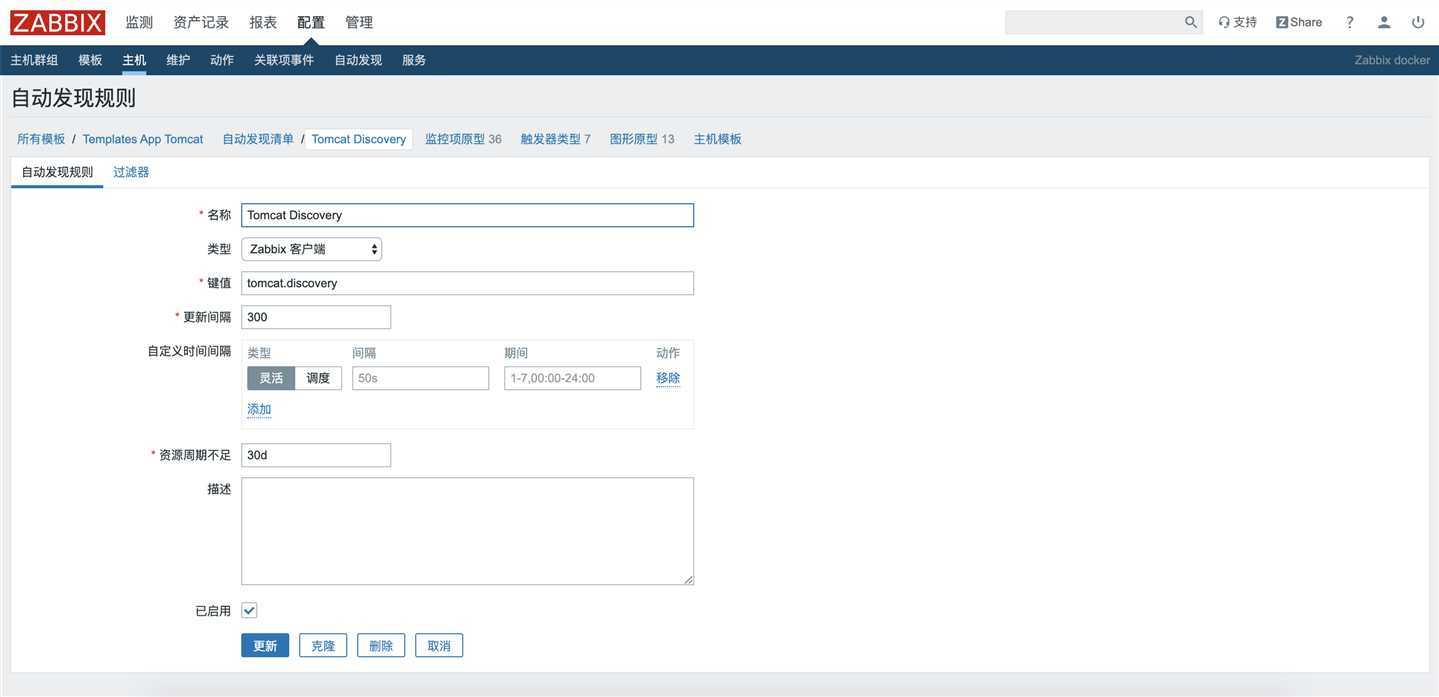Edit the 资源周期不足 field 30d
Screen dimensions: 1439x697
pyautogui.click(x=316, y=455)
